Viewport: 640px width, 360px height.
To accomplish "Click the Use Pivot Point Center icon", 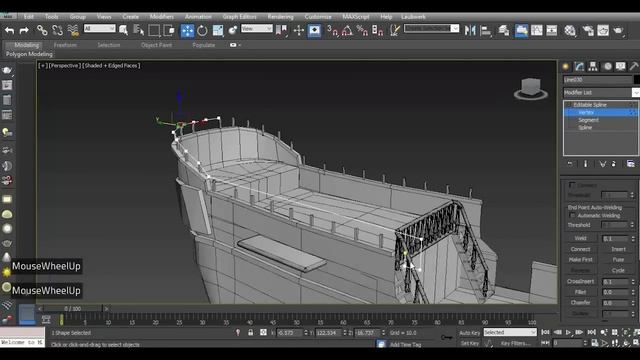I will 281,30.
